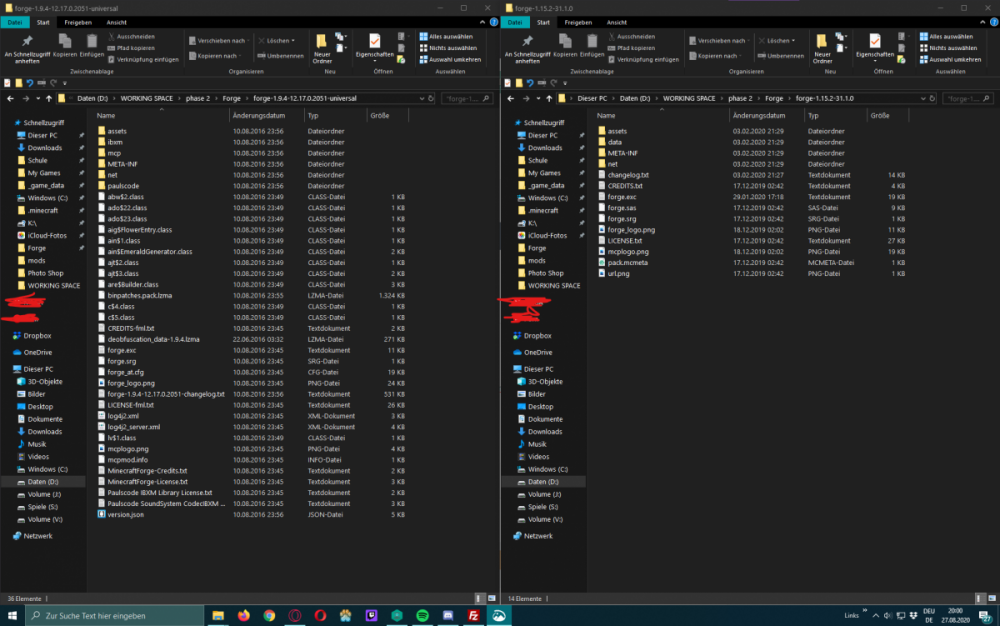Switch forge-1.9.4 window to large icons view
The width and height of the screenshot is (1000, 626).
tap(492, 599)
